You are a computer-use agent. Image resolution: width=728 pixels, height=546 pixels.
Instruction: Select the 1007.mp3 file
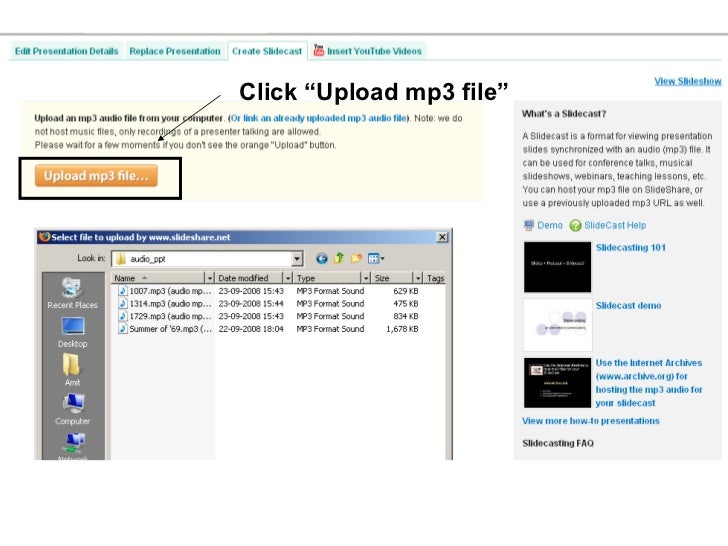(170, 291)
